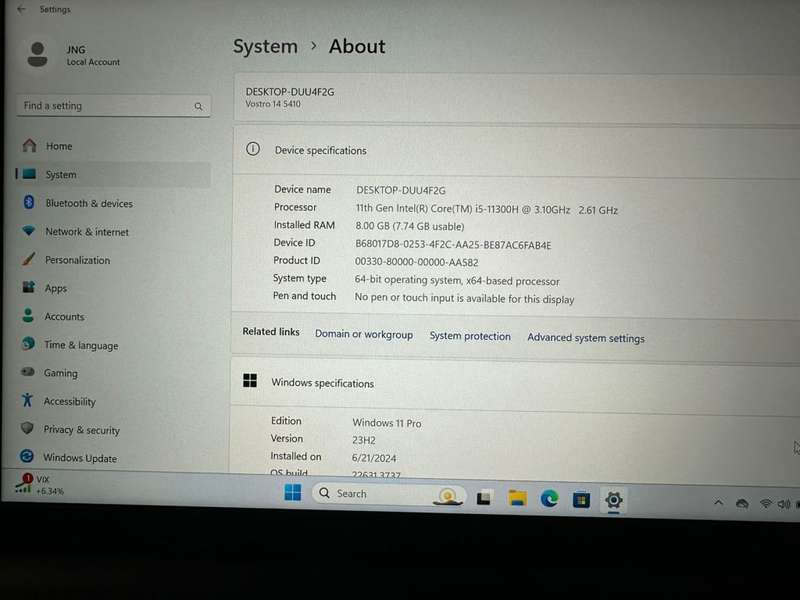Go back with the Settings back arrow
The width and height of the screenshot is (800, 600).
point(21,9)
